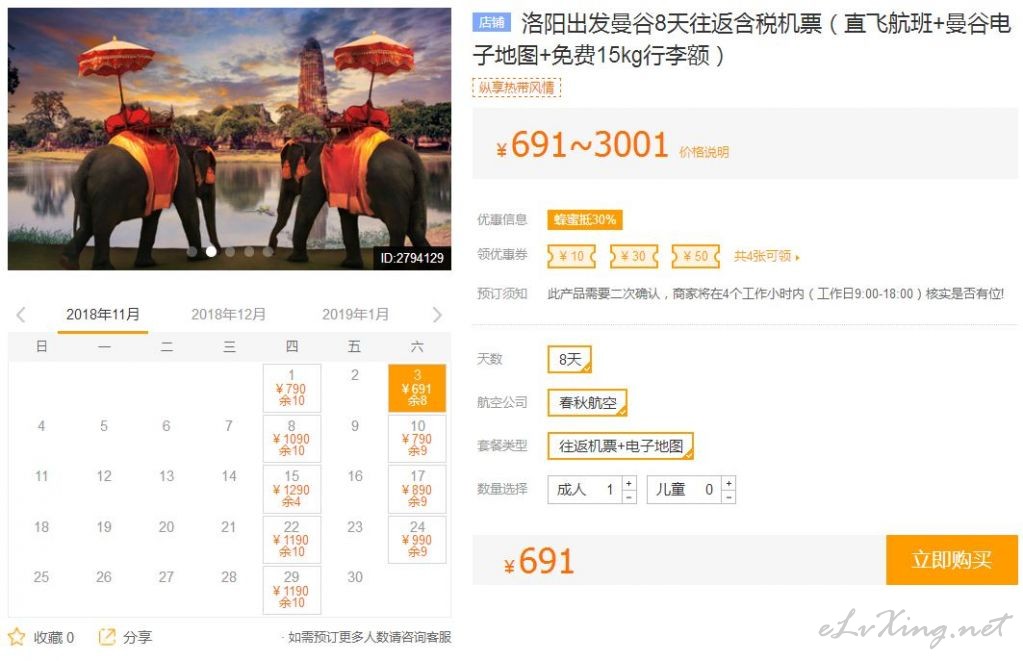Advance calendar months with right arrow
The image size is (1023, 661).
point(437,315)
